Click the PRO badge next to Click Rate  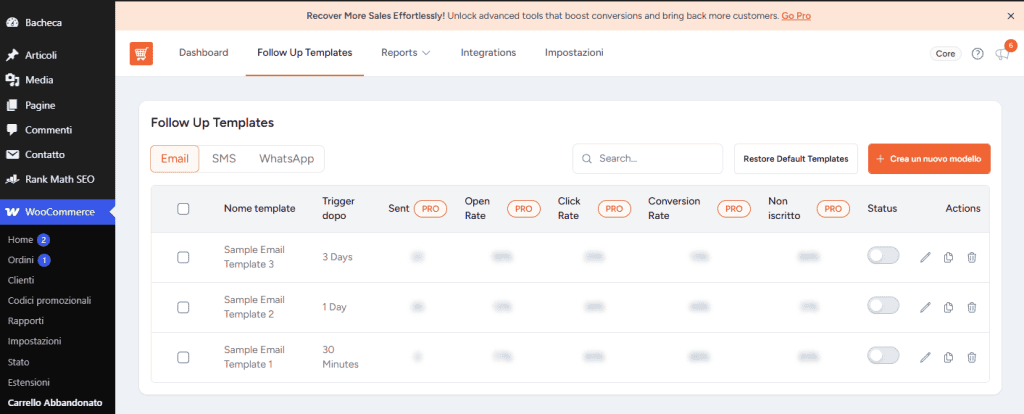click(614, 208)
